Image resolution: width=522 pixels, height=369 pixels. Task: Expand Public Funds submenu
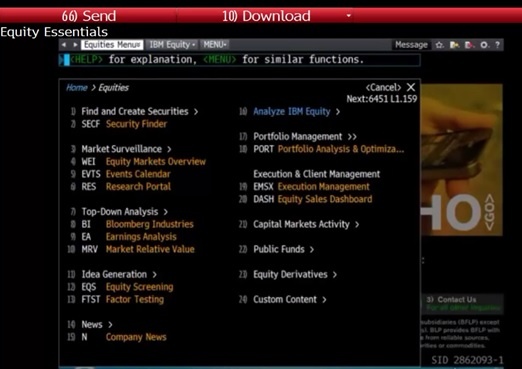pyautogui.click(x=283, y=249)
